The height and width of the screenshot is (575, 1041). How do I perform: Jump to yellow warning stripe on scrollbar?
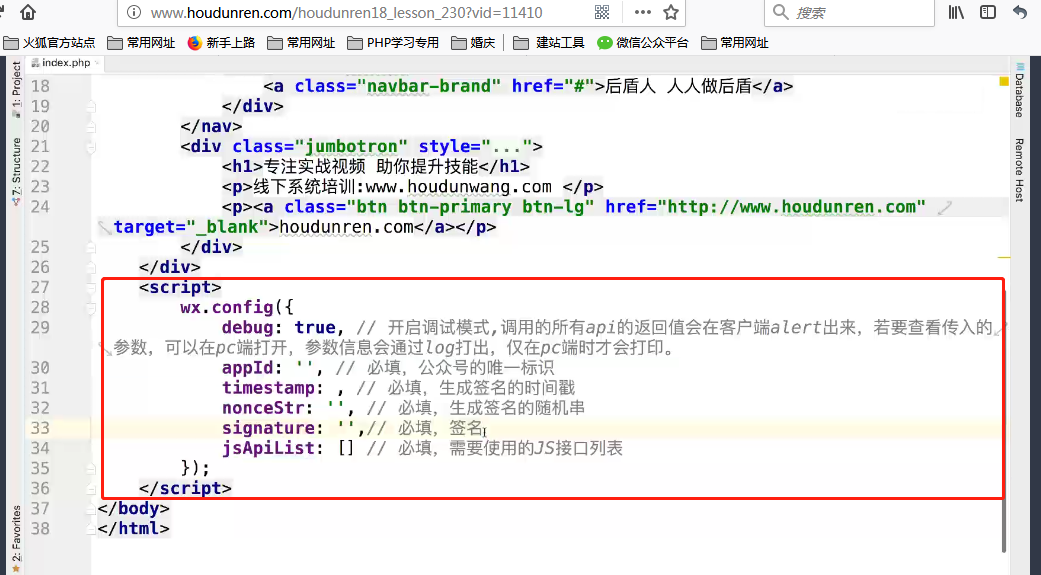click(1004, 257)
